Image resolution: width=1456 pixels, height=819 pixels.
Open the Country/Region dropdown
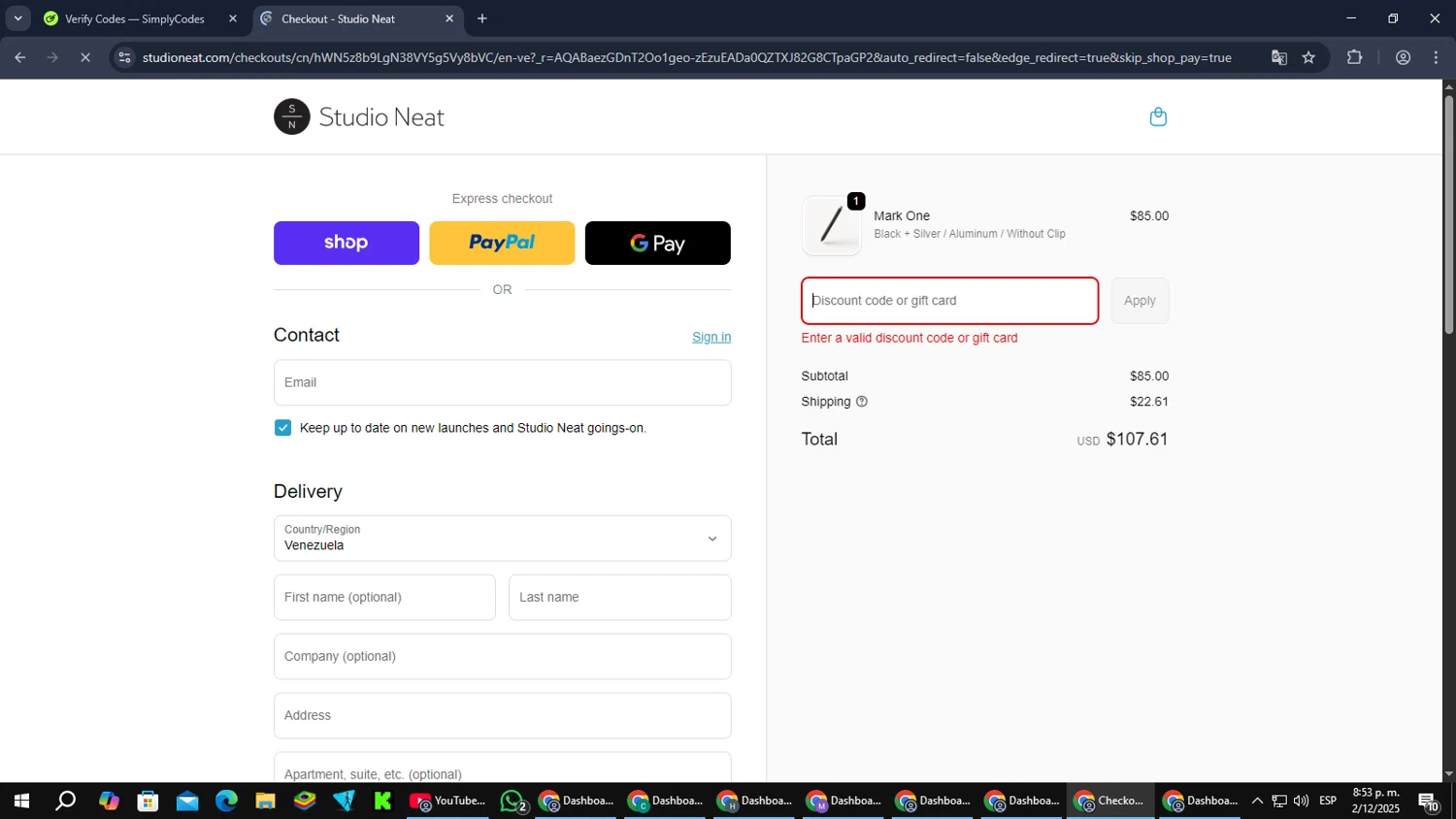click(502, 538)
